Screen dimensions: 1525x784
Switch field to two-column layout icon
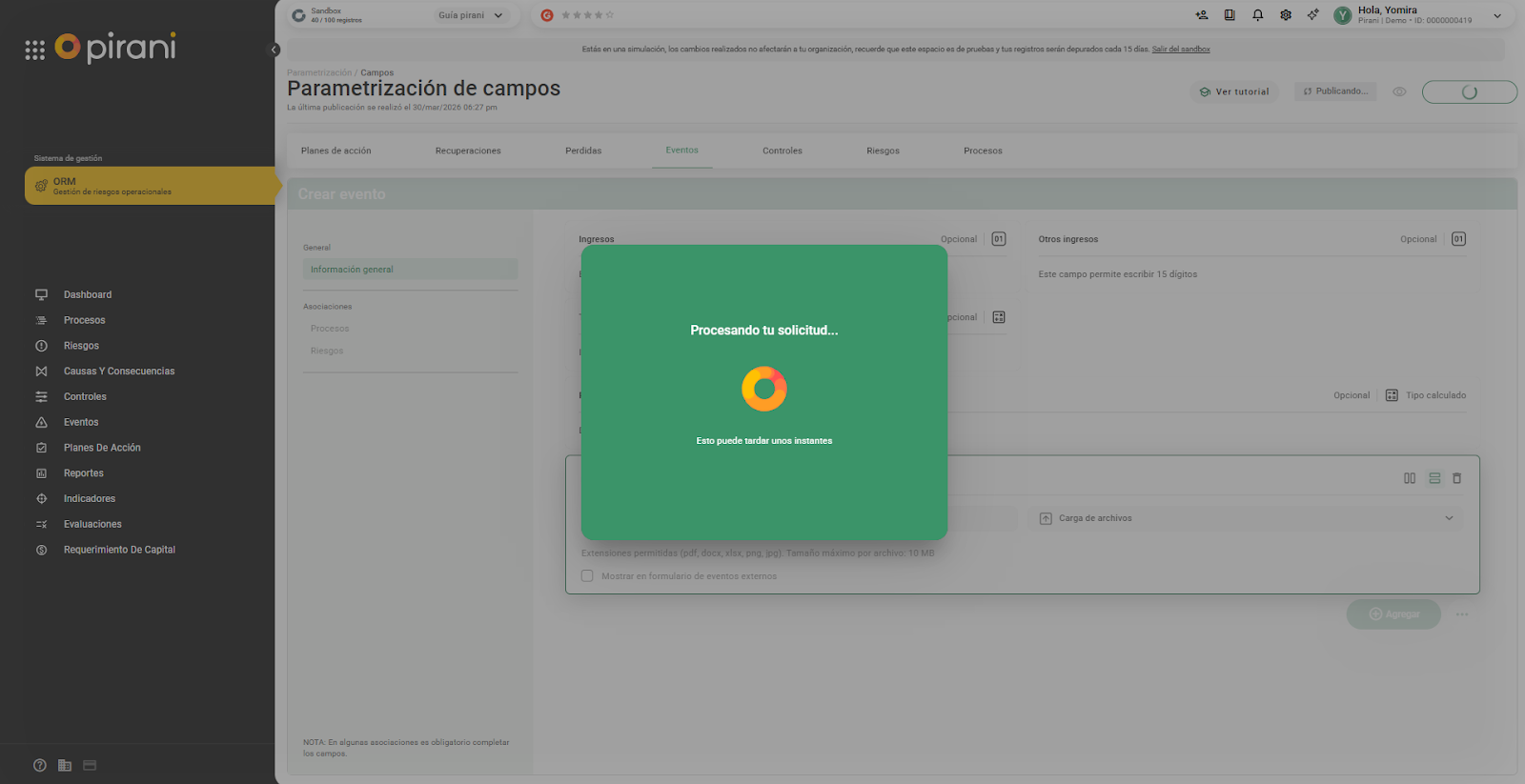point(1410,478)
